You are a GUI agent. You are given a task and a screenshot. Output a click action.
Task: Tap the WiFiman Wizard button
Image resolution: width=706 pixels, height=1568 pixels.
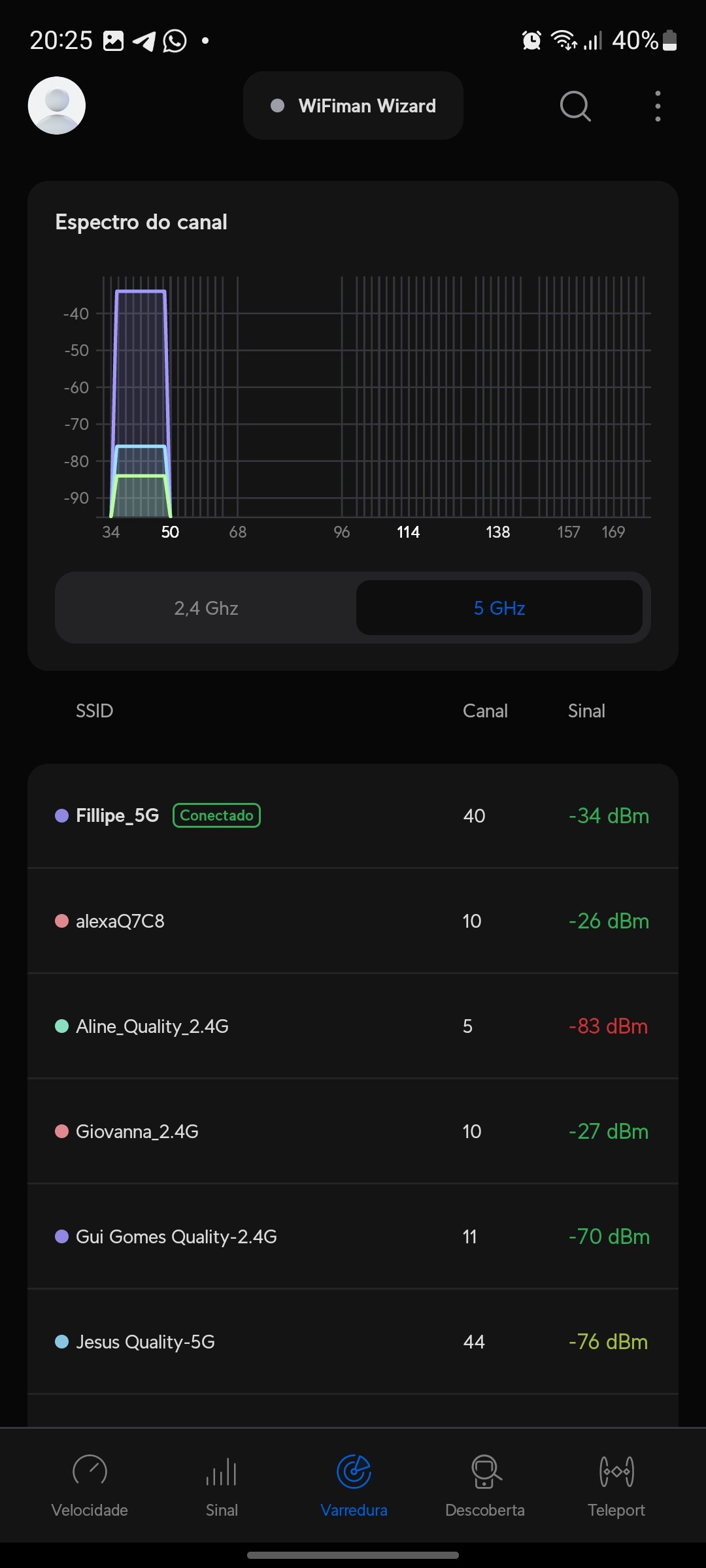[354, 106]
